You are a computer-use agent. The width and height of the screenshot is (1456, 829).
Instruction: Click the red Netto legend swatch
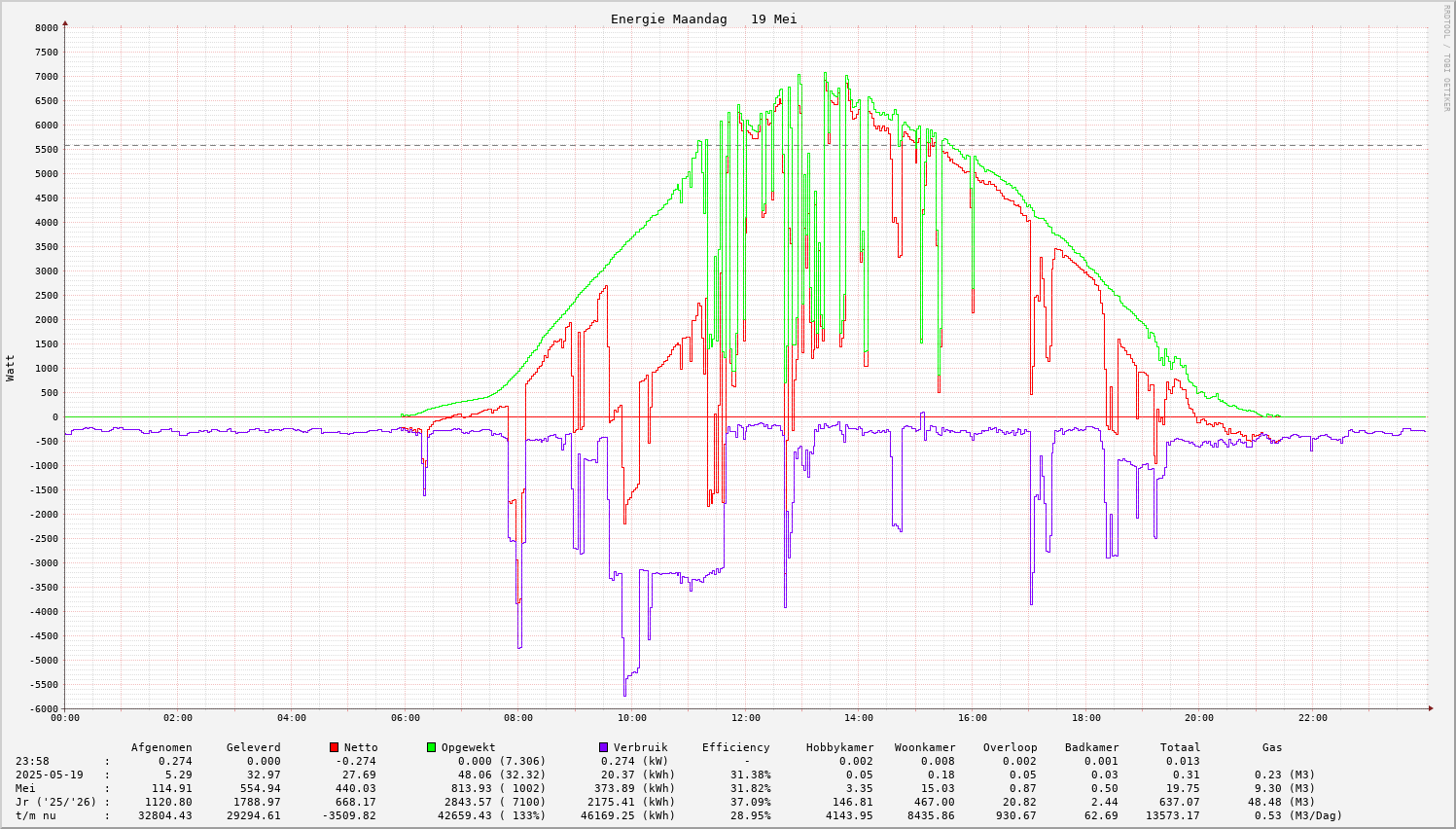tap(335, 747)
